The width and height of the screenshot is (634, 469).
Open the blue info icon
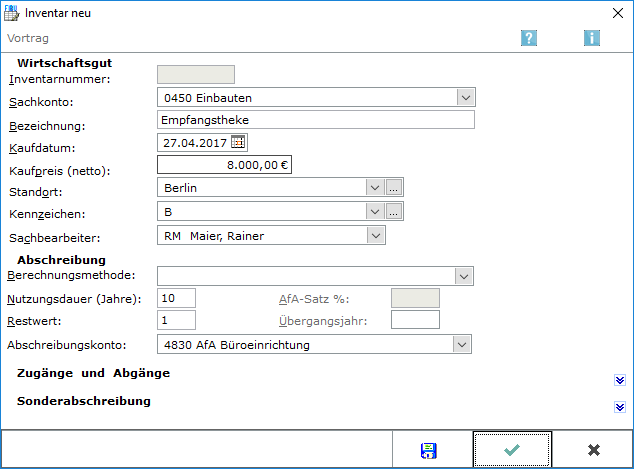592,38
